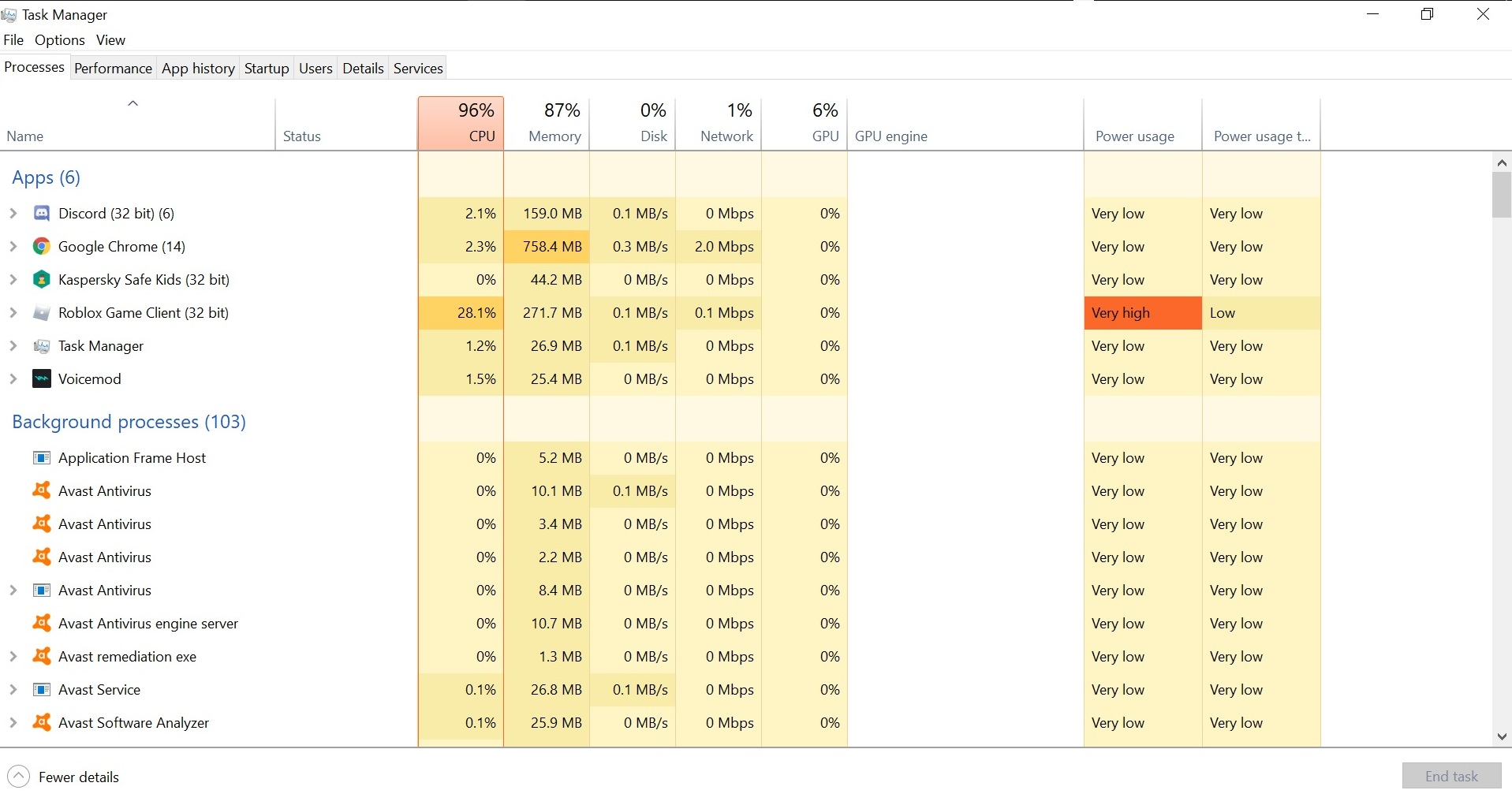Click the Voicemod icon
Screen dimensions: 1512x805
pyautogui.click(x=42, y=379)
